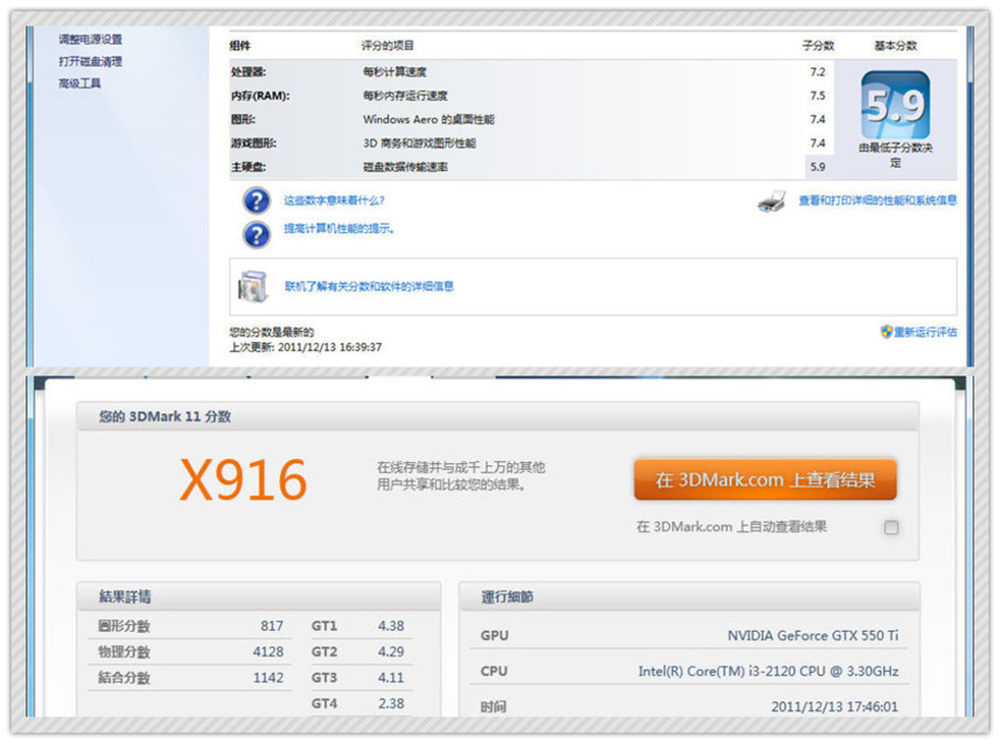Click the software box icon beside 联机了解有关分数

[x=253, y=286]
